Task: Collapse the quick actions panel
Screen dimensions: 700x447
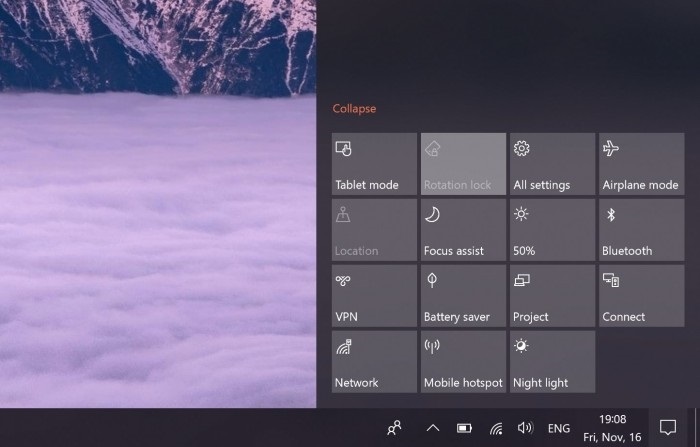Action: coord(354,108)
